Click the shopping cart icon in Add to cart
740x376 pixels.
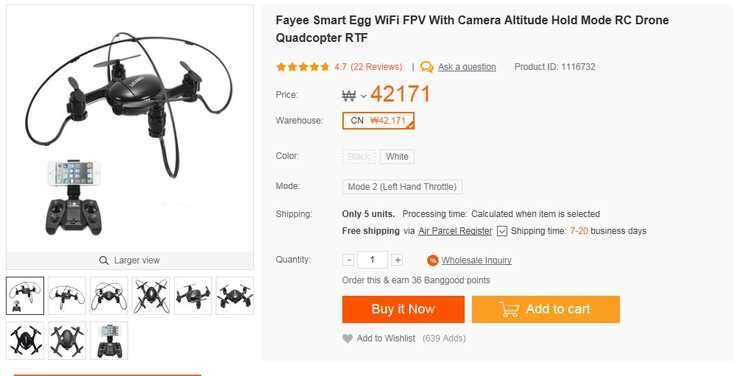pyautogui.click(x=509, y=309)
